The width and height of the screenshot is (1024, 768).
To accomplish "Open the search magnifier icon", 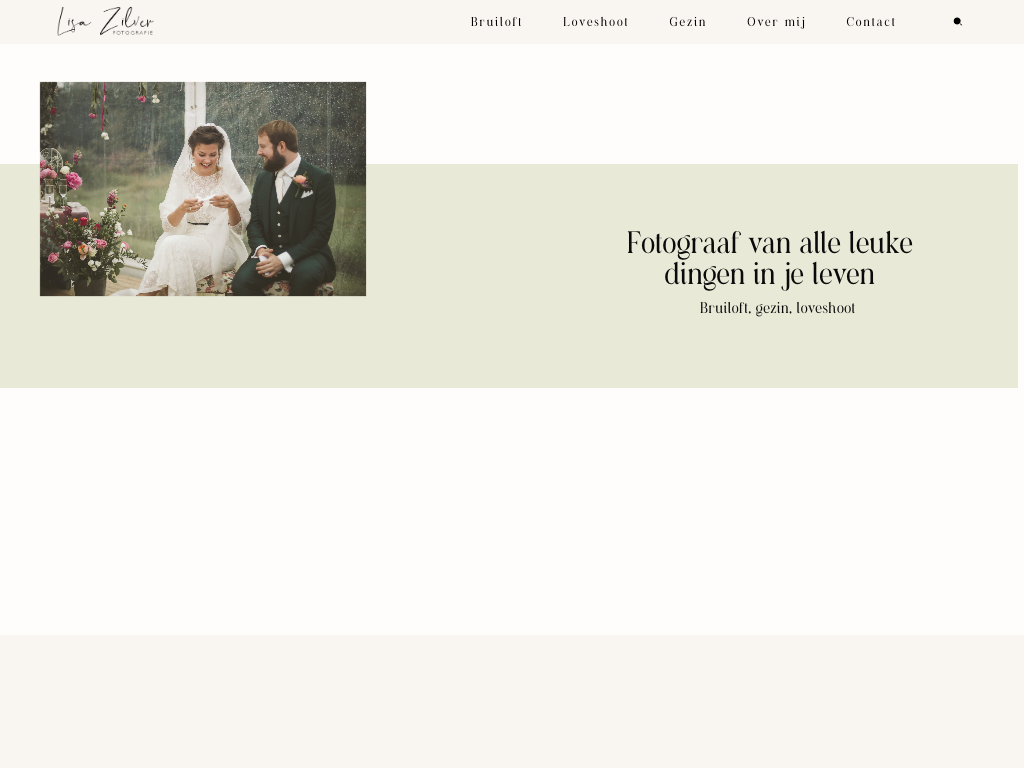I will coord(957,22).
